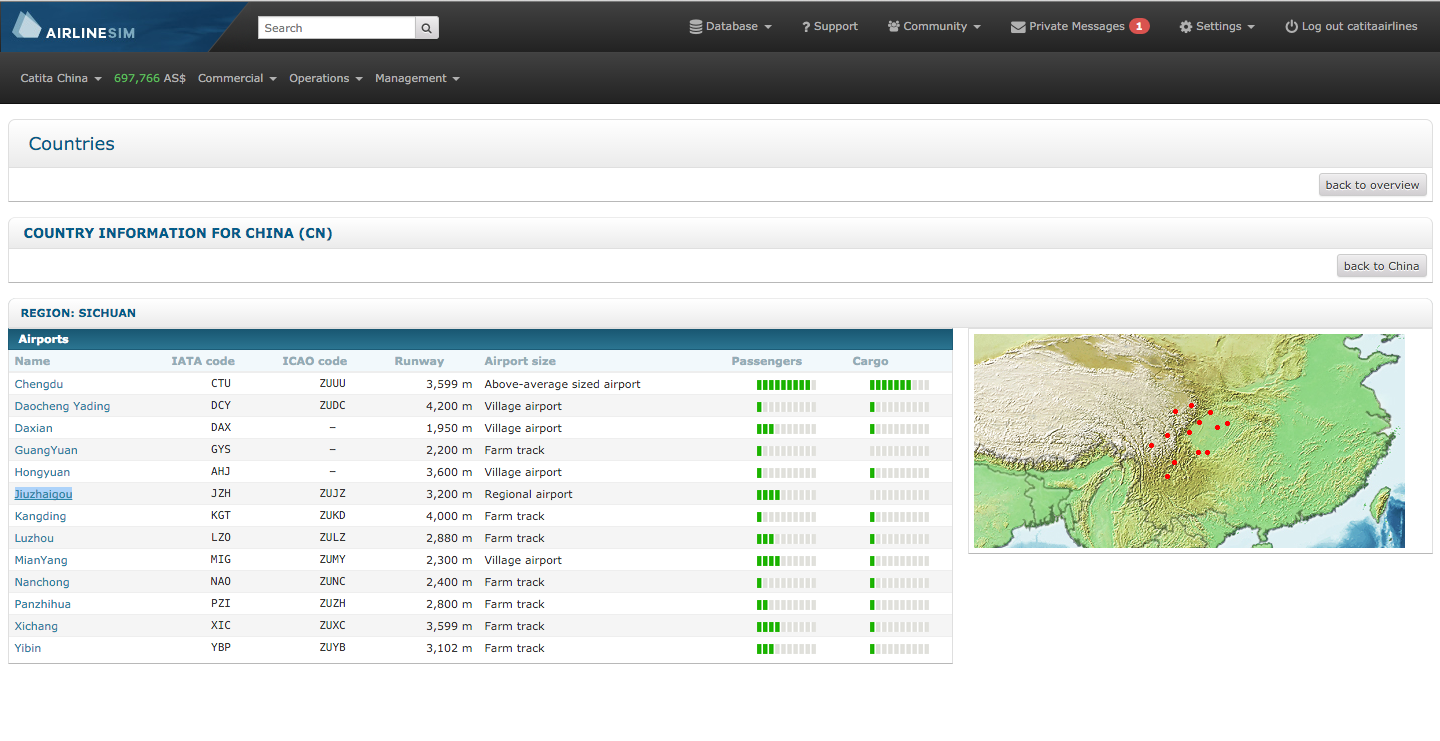Viewport: 1440px width, 741px height.
Task: Click the Name column header
Action: (32, 361)
